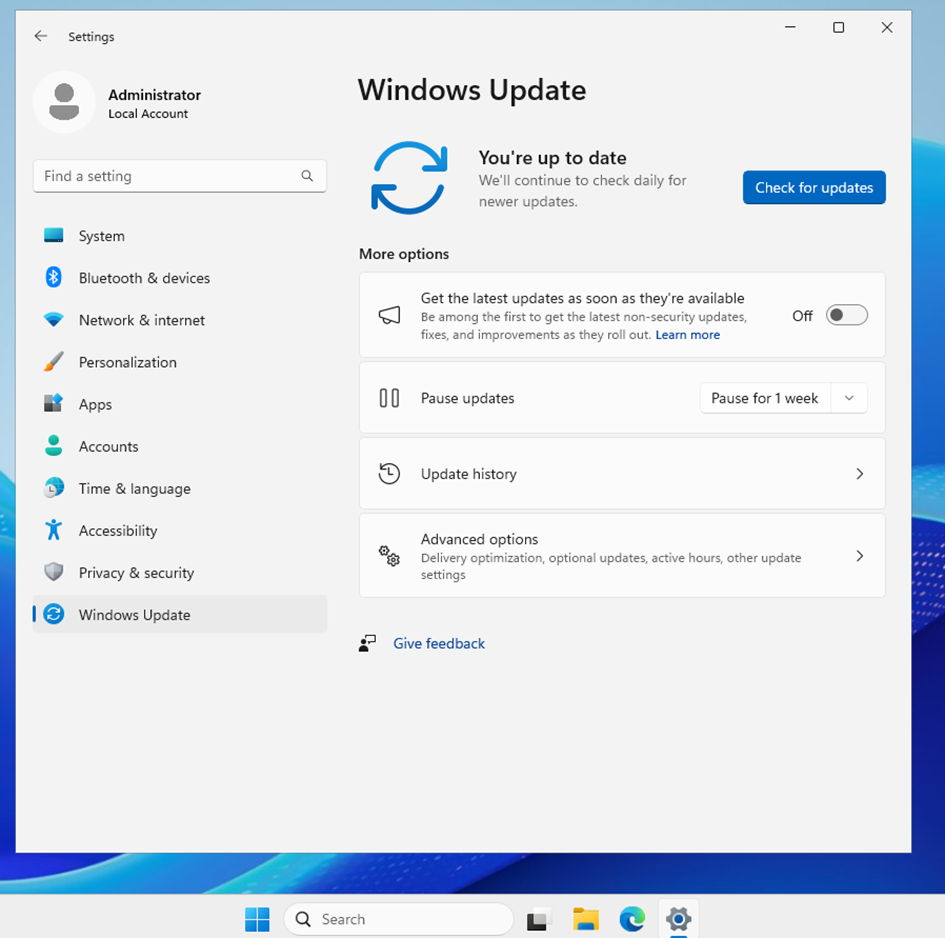The image size is (945, 938).
Task: Select Time & language label
Action: coord(134,488)
